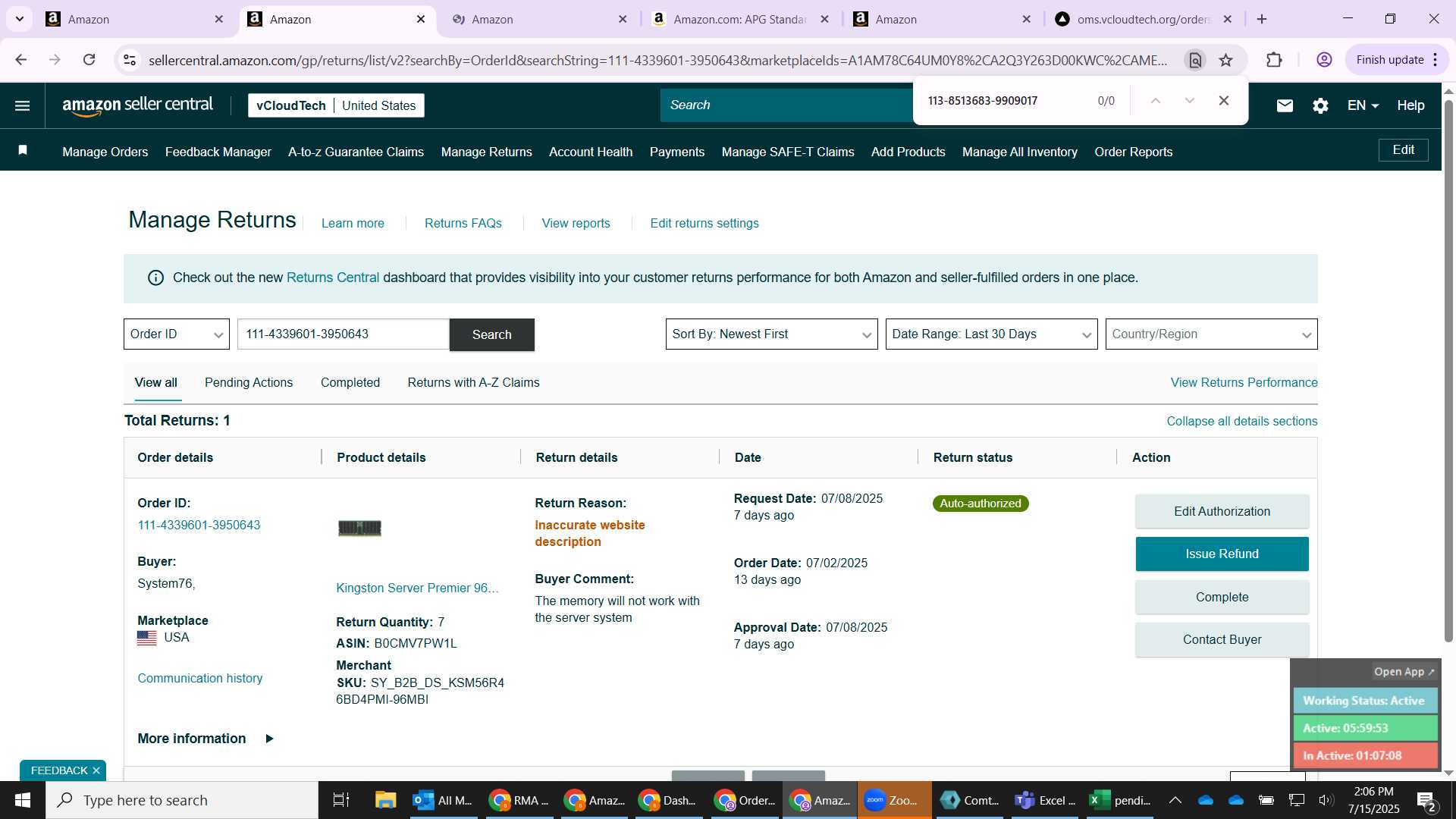1456x819 pixels.
Task: Close the FEEDBACK tab widget
Action: [x=96, y=770]
